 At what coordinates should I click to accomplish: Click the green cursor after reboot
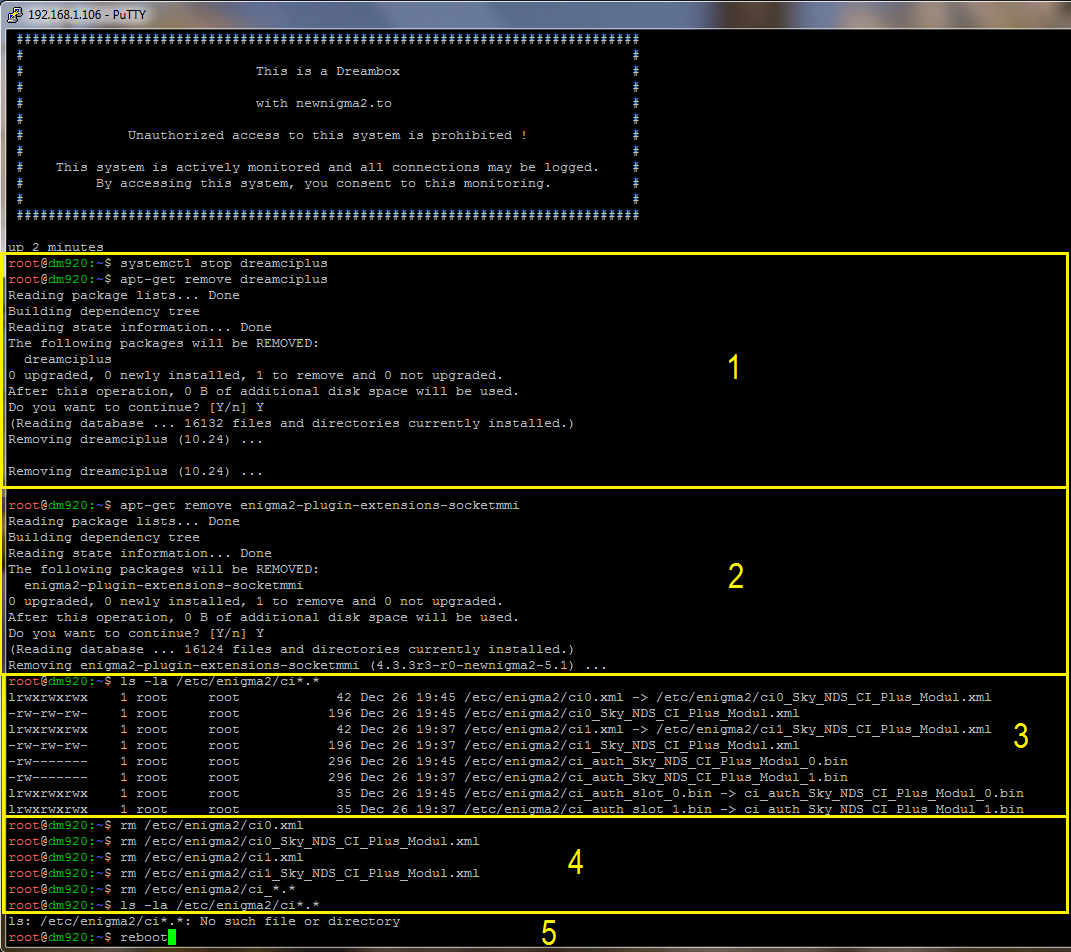(x=172, y=937)
